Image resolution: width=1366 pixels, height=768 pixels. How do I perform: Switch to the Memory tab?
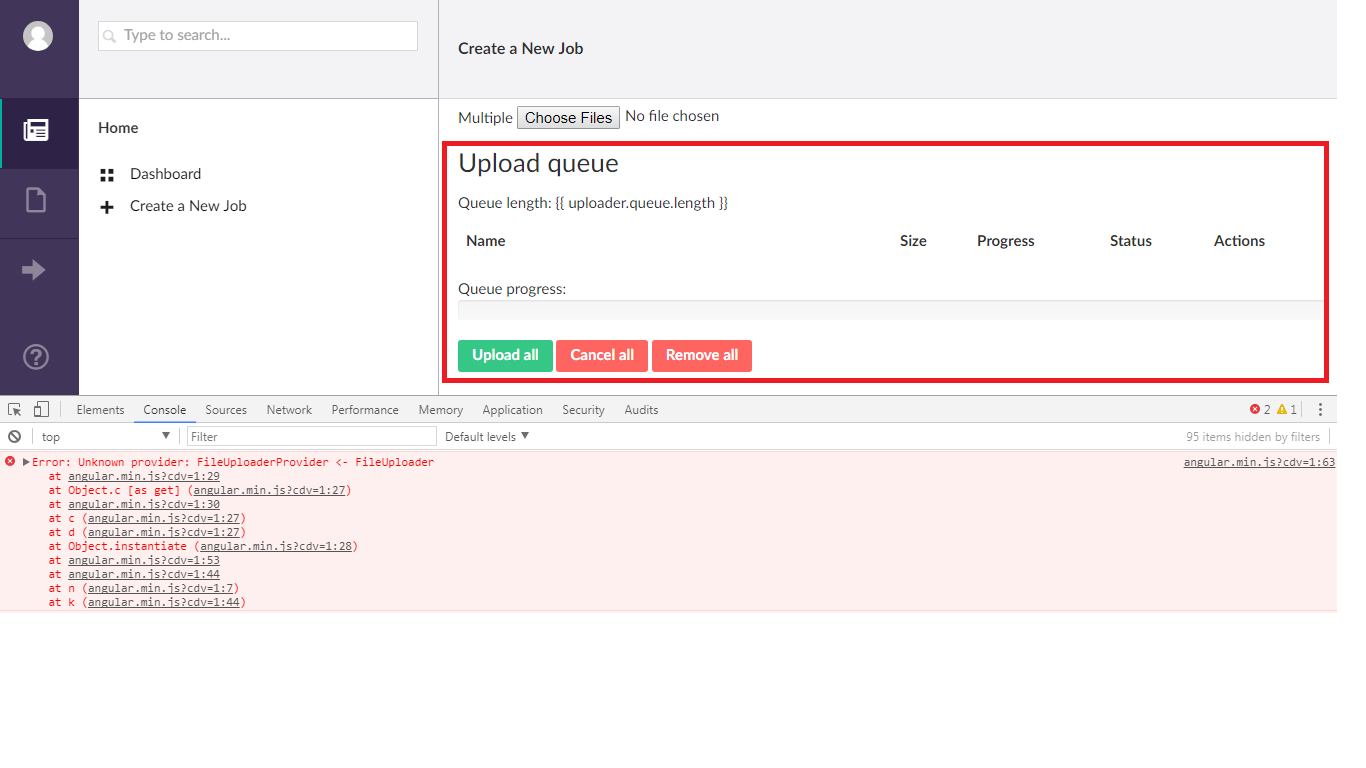pos(440,409)
